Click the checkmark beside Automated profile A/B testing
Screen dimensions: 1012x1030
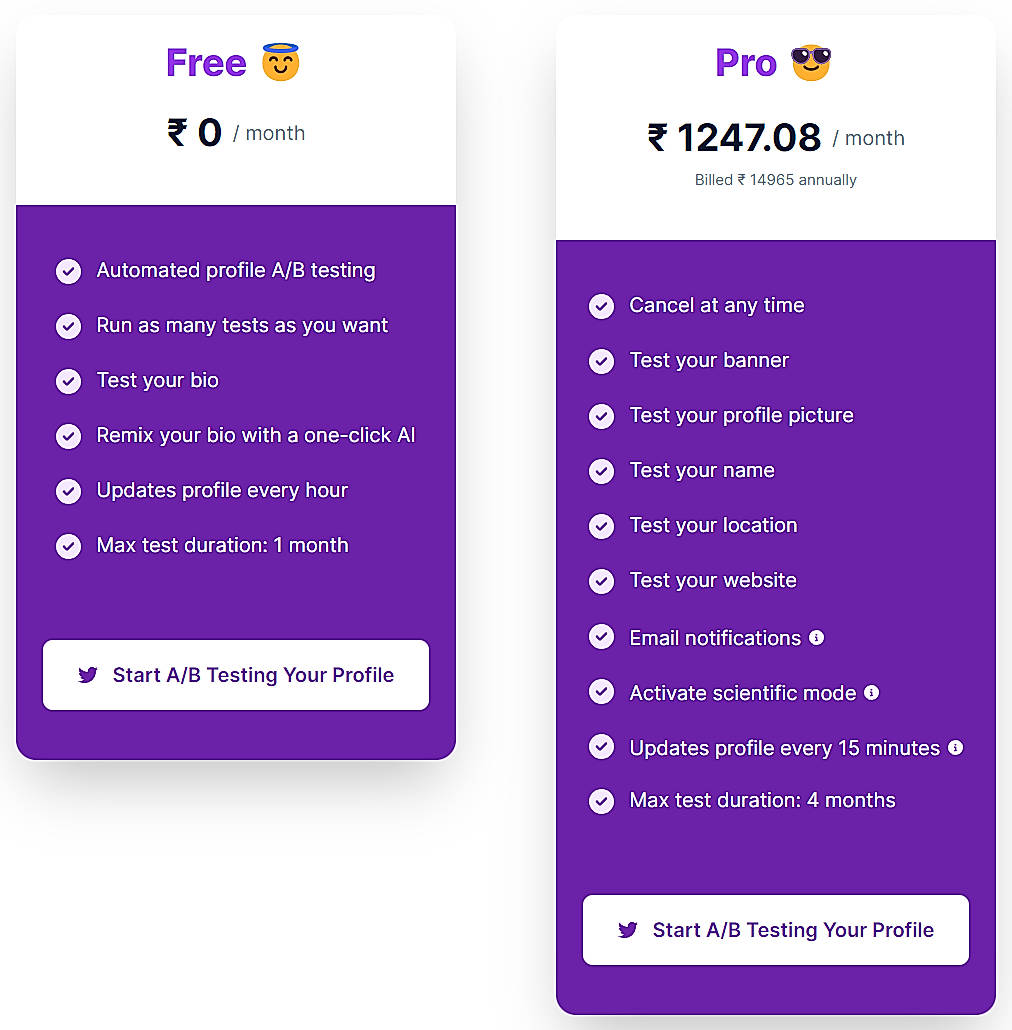click(x=68, y=271)
